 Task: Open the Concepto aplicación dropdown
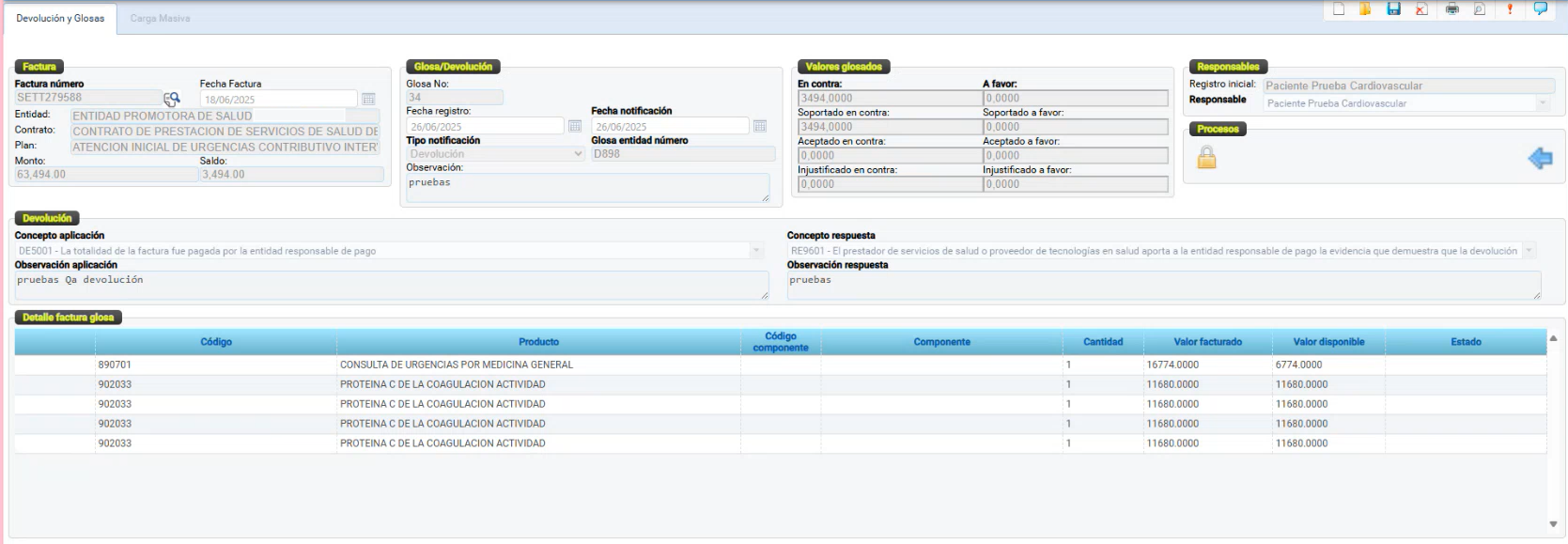click(756, 251)
